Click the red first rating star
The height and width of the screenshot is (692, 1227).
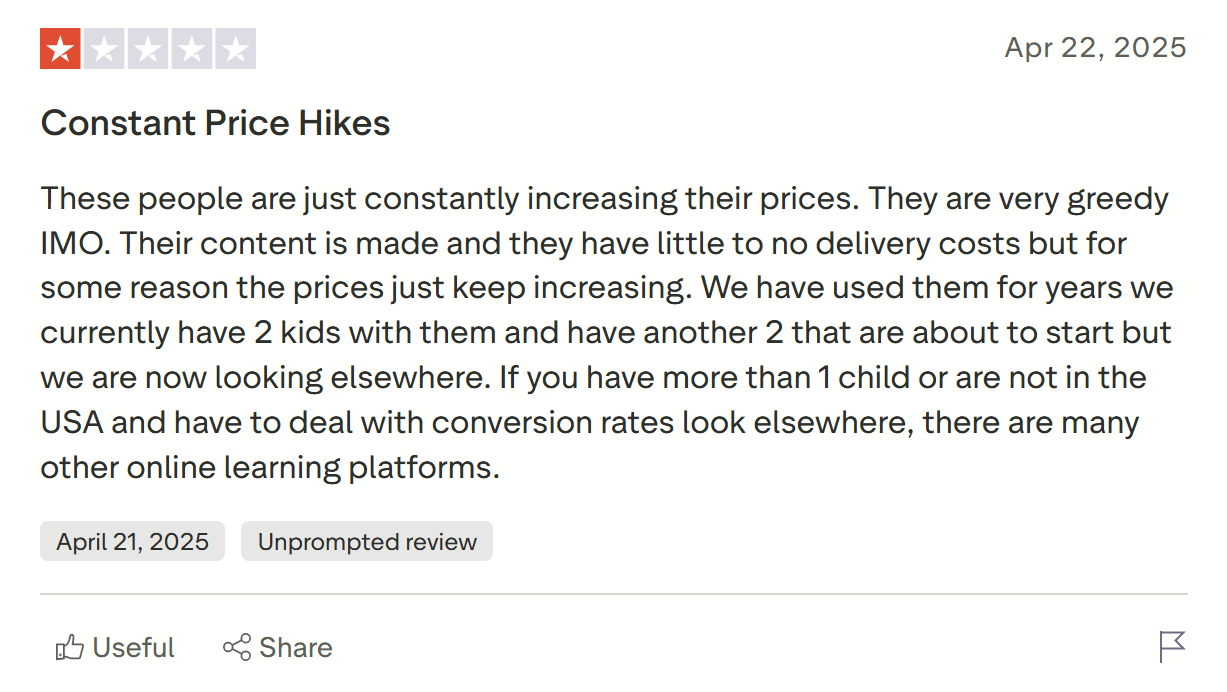tap(60, 49)
